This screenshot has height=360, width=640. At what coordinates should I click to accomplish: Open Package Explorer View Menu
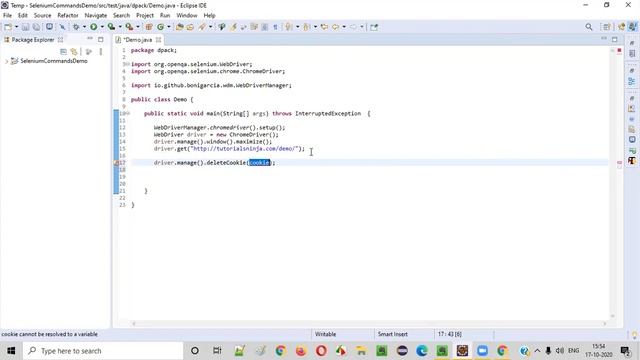[x=100, y=52]
